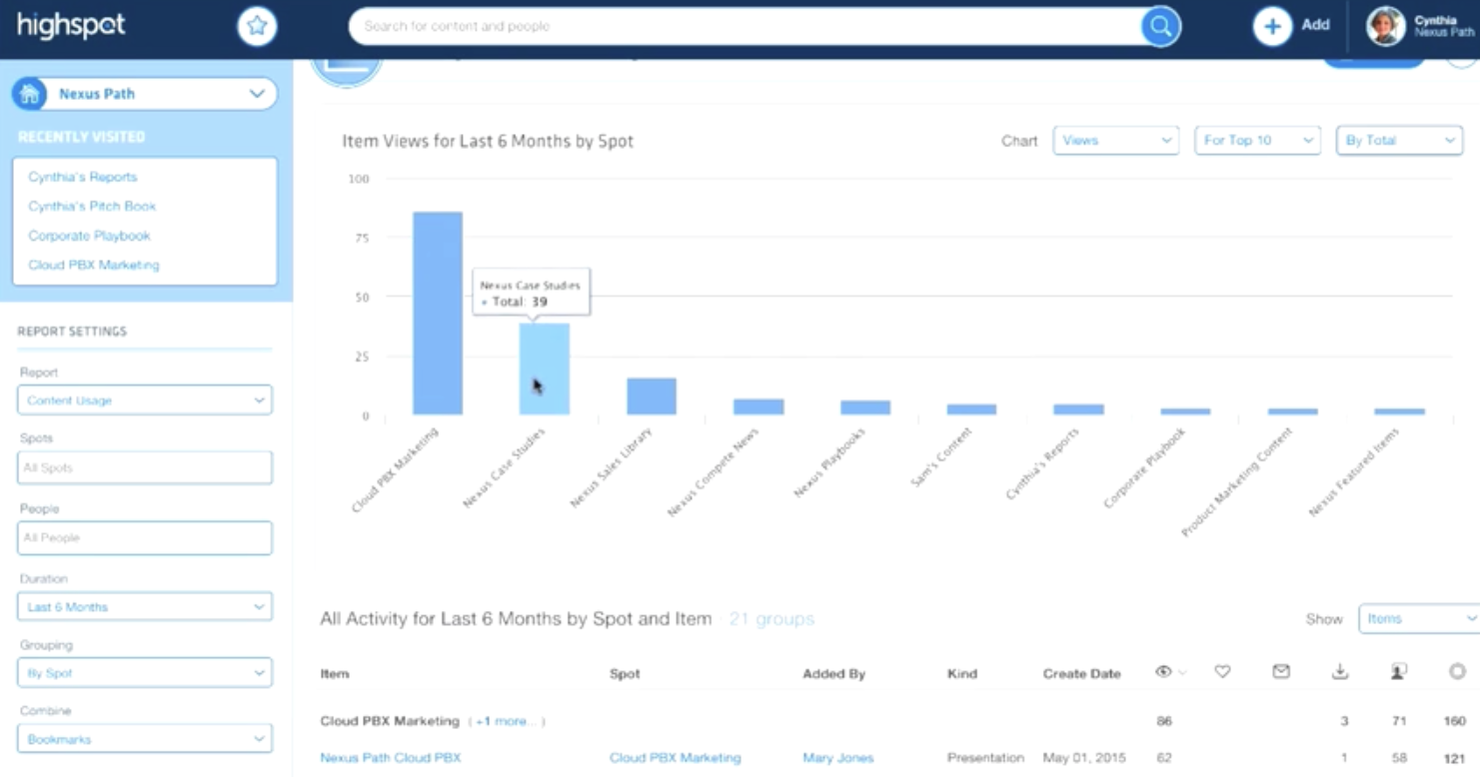Click the Added By column header
Screen dimensions: 1480x777
click(x=834, y=674)
